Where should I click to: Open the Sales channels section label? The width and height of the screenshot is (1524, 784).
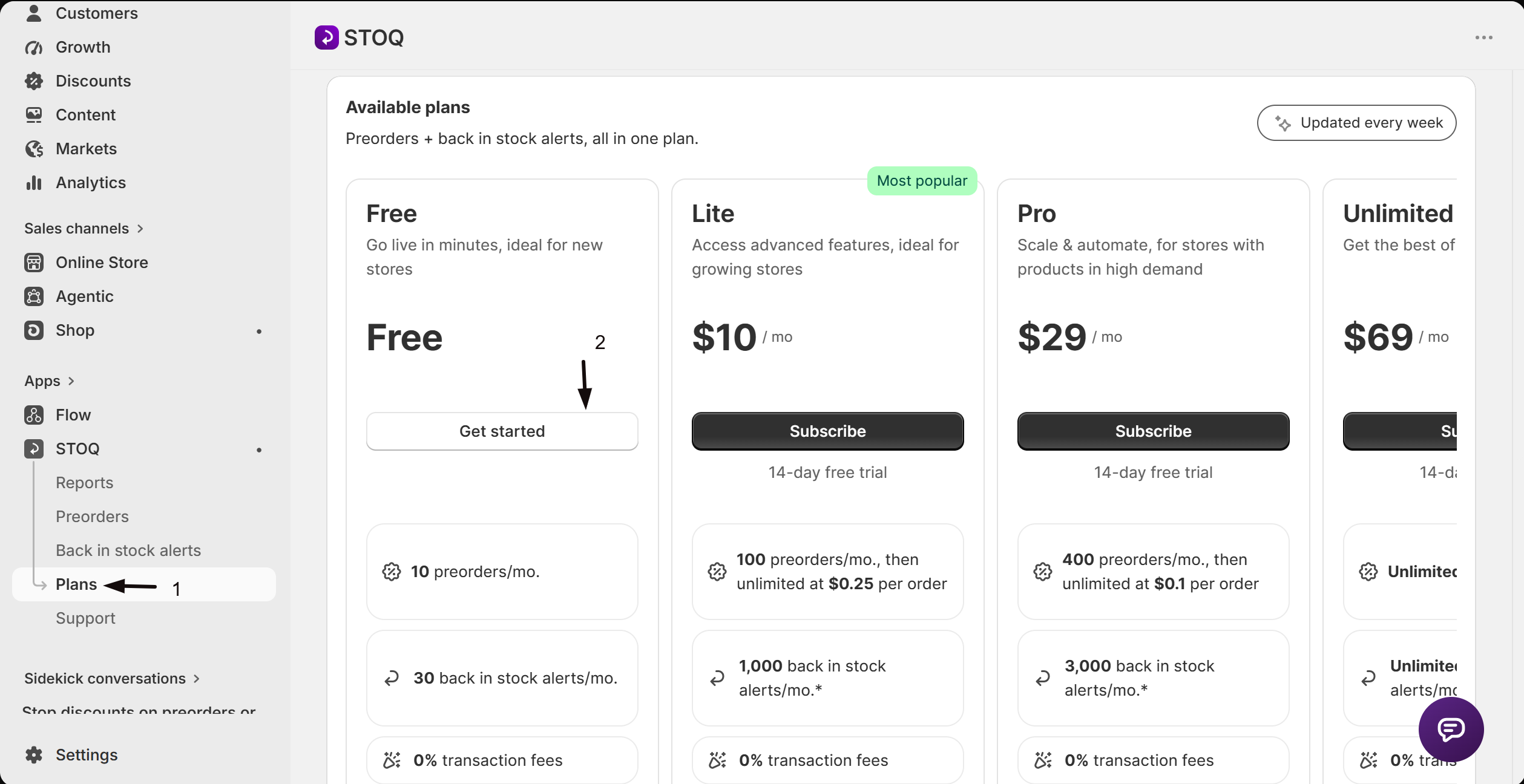[x=77, y=229]
